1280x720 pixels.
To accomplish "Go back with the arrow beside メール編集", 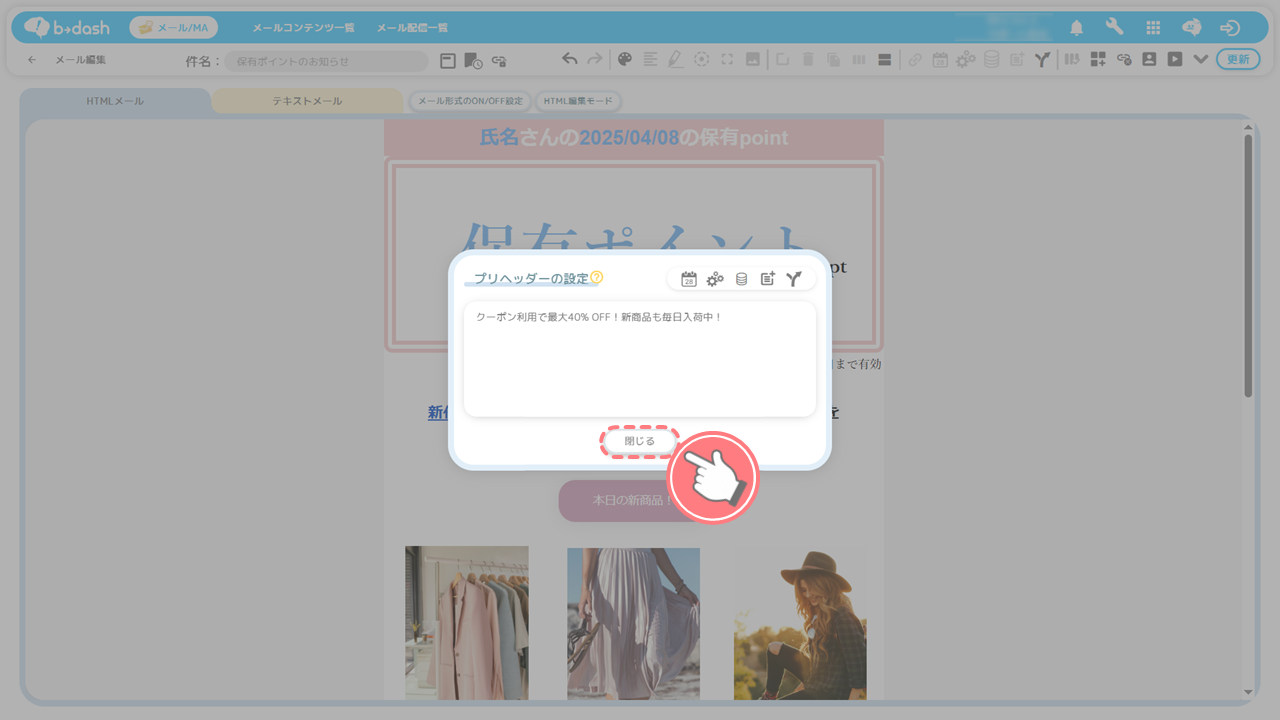I will pos(32,60).
